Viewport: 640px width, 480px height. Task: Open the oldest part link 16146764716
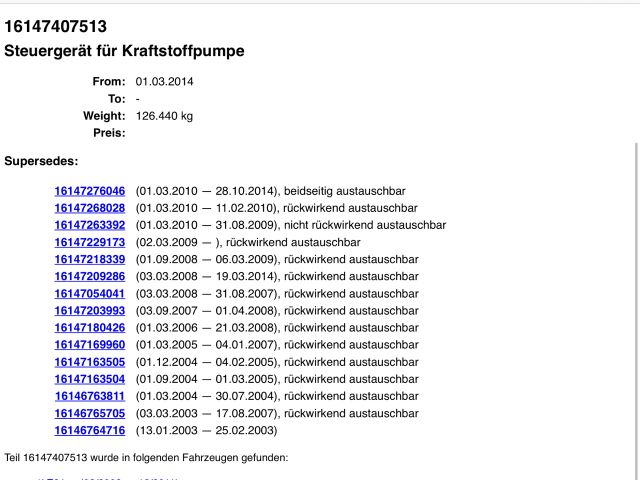(90, 430)
